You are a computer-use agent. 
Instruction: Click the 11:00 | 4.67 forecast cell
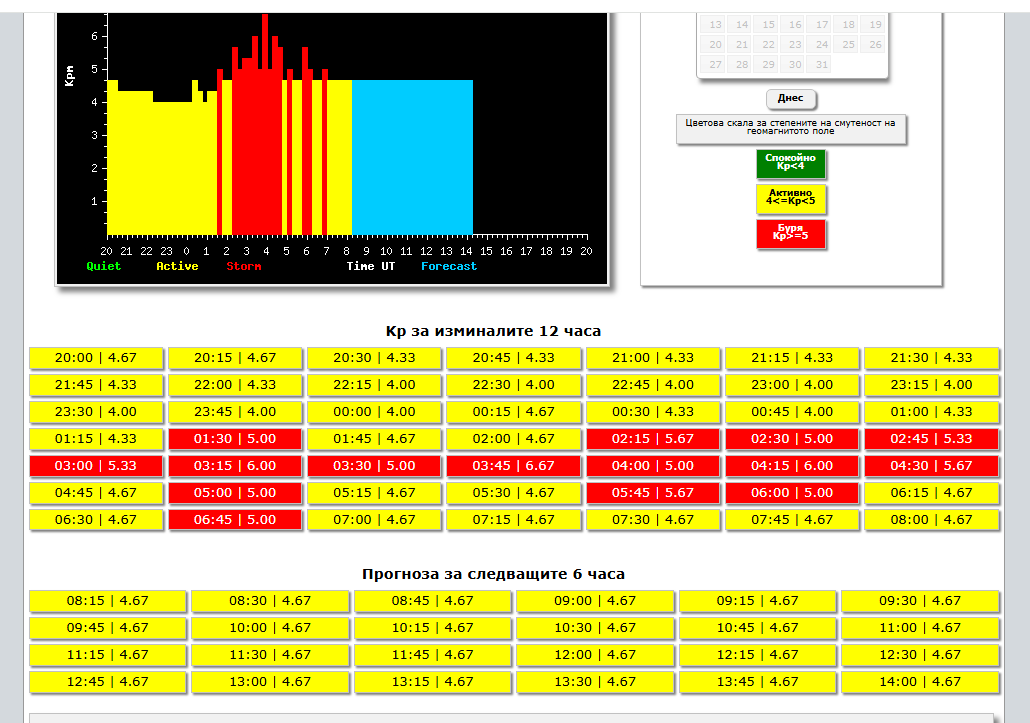919,628
